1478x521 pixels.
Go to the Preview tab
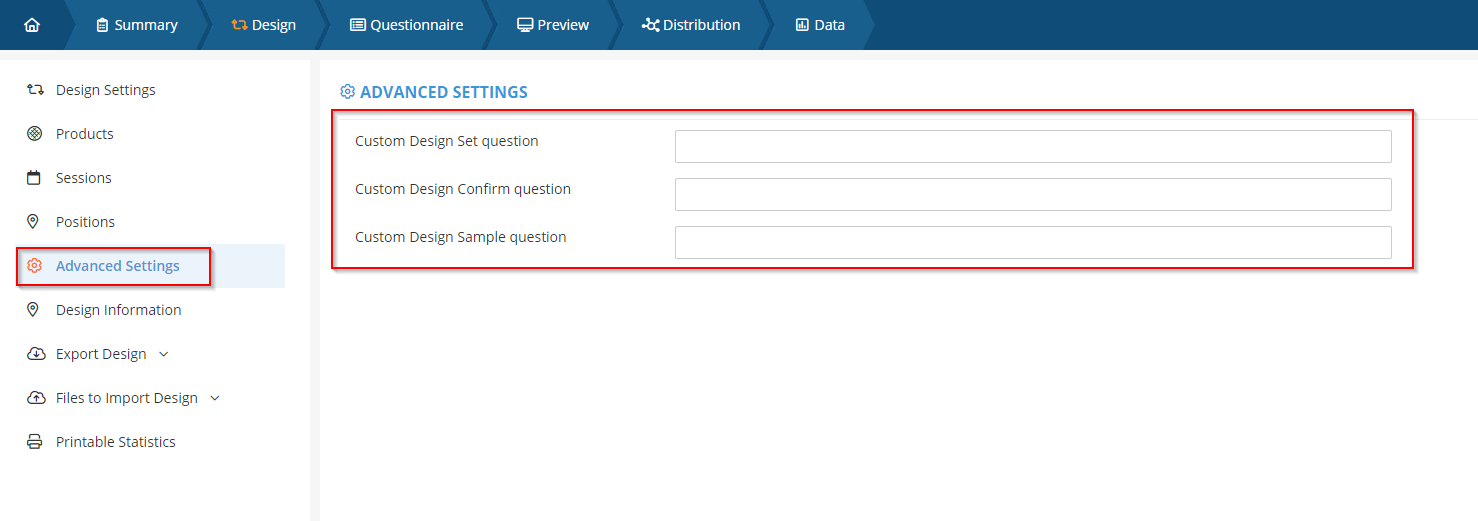(x=553, y=25)
